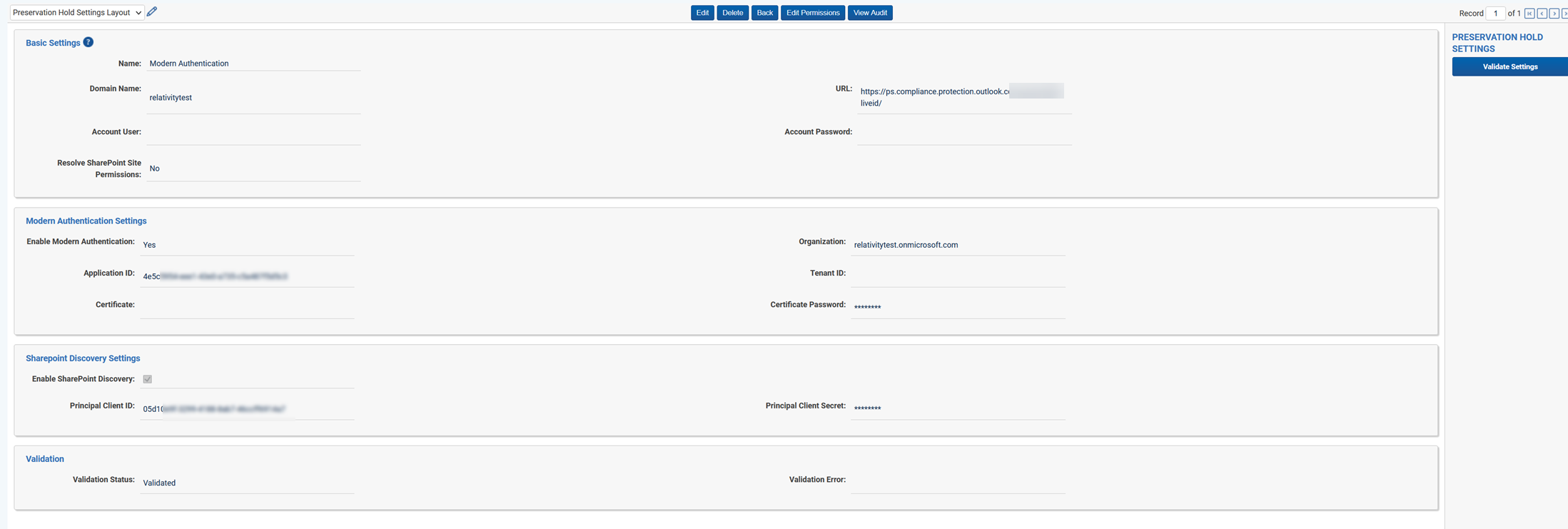The image size is (1568, 529).
Task: Click the "Certificate:" field label
Action: (x=115, y=305)
